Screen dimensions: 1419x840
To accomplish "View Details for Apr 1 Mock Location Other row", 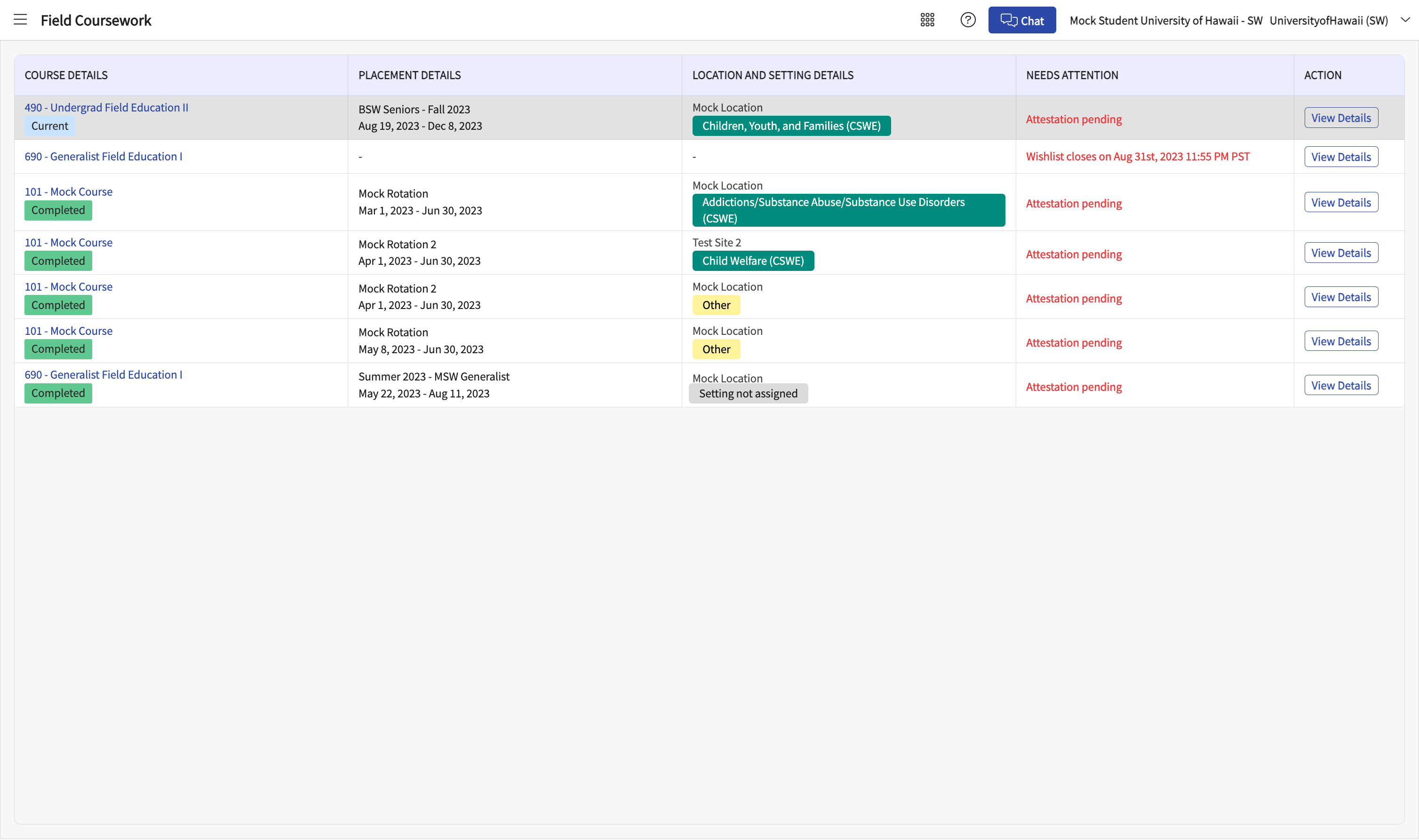I will 1340,297.
